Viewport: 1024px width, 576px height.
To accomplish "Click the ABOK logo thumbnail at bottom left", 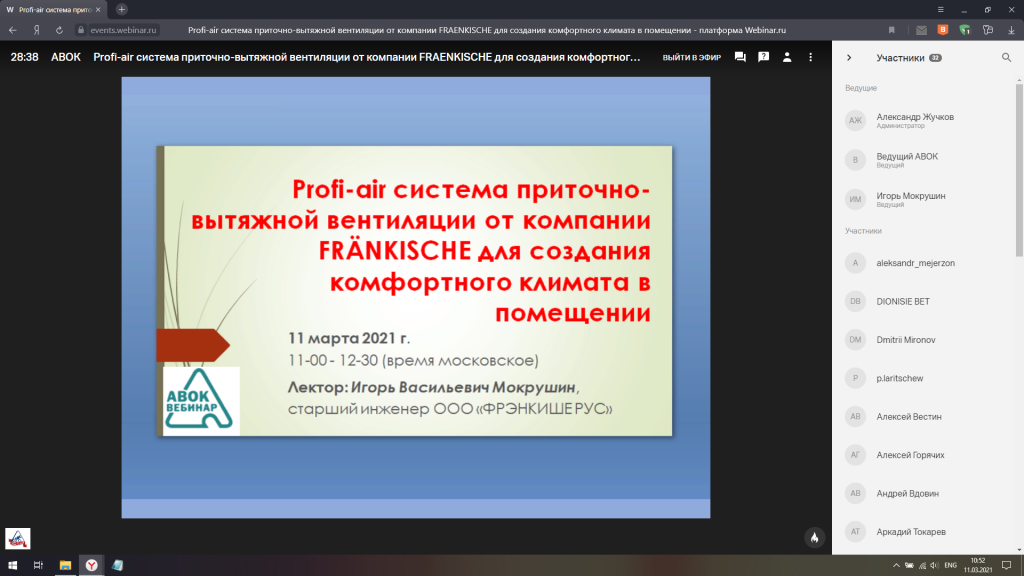I will pyautogui.click(x=18, y=538).
